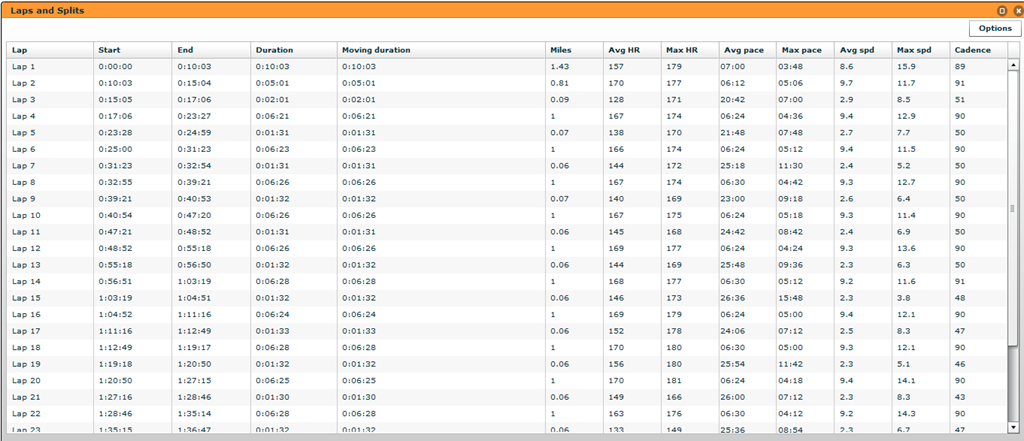Select the Max HR column header
Image resolution: width=1024 pixels, height=441 pixels.
pos(690,50)
